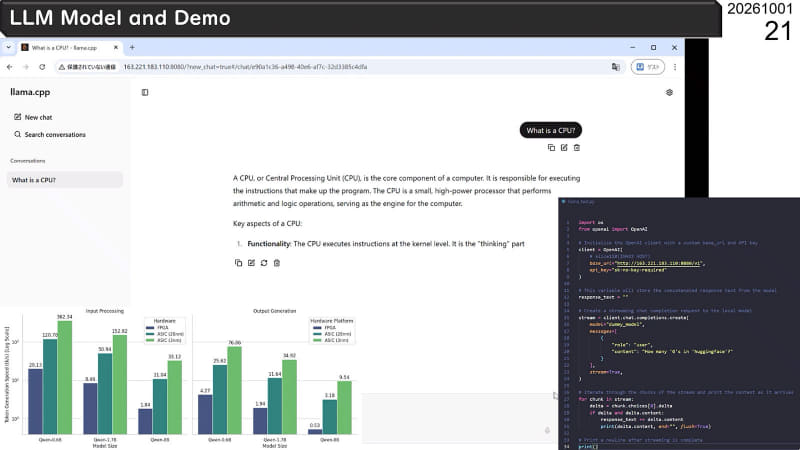Viewport: 800px width, 450px height.
Task: Collapse the llama.cpp sidebar panel icon
Action: 145,92
